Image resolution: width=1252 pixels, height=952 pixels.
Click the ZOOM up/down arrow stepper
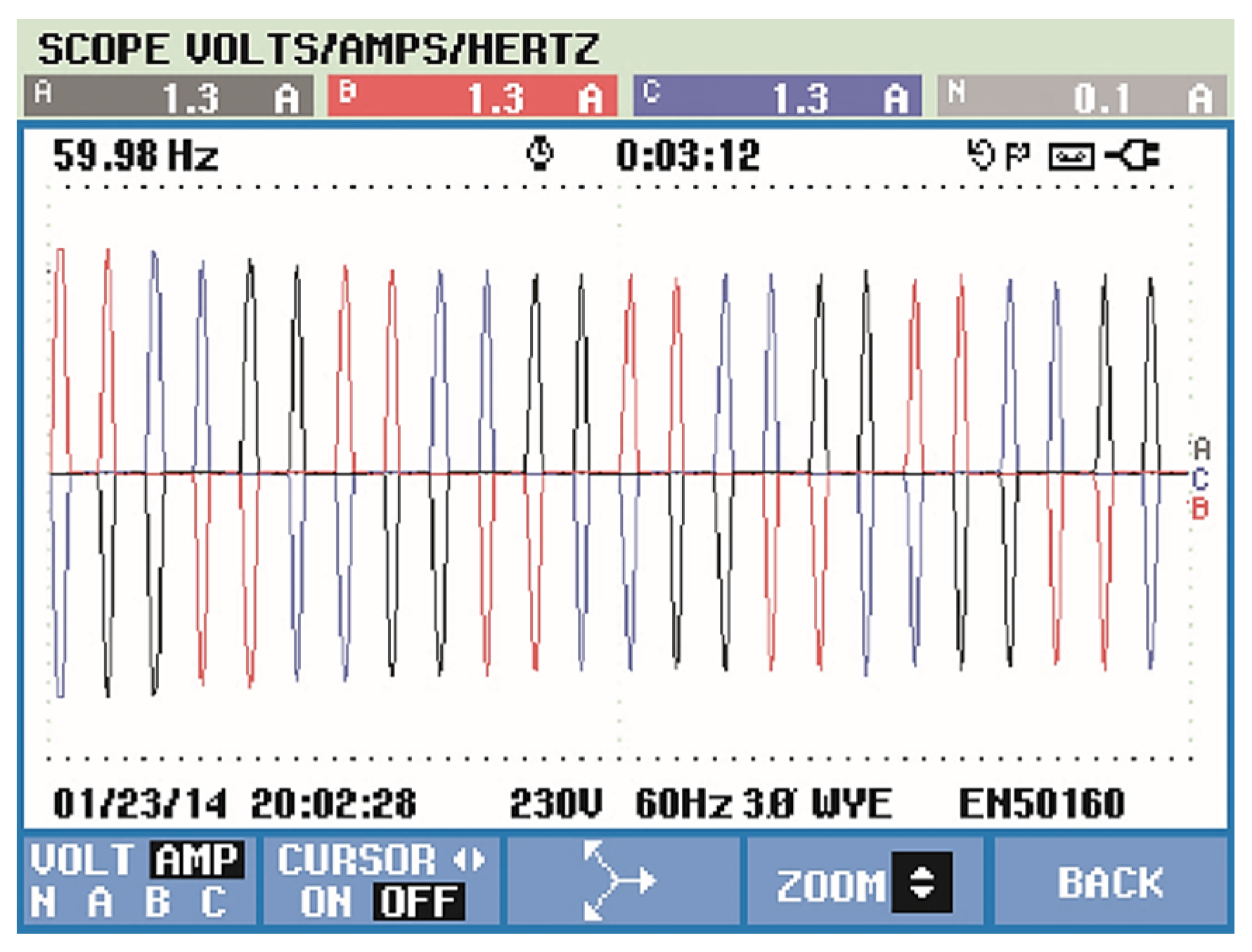[x=922, y=882]
